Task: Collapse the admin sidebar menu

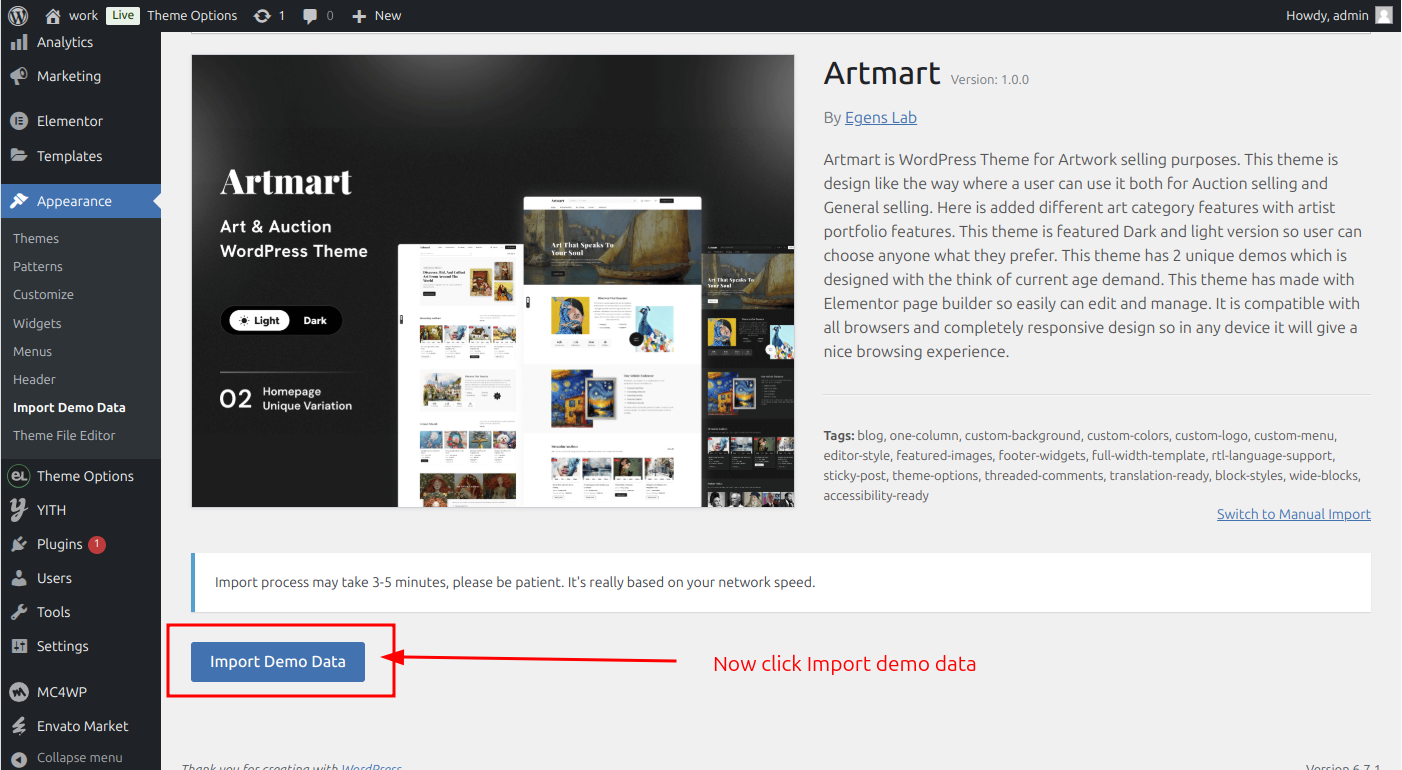Action: pyautogui.click(x=80, y=758)
